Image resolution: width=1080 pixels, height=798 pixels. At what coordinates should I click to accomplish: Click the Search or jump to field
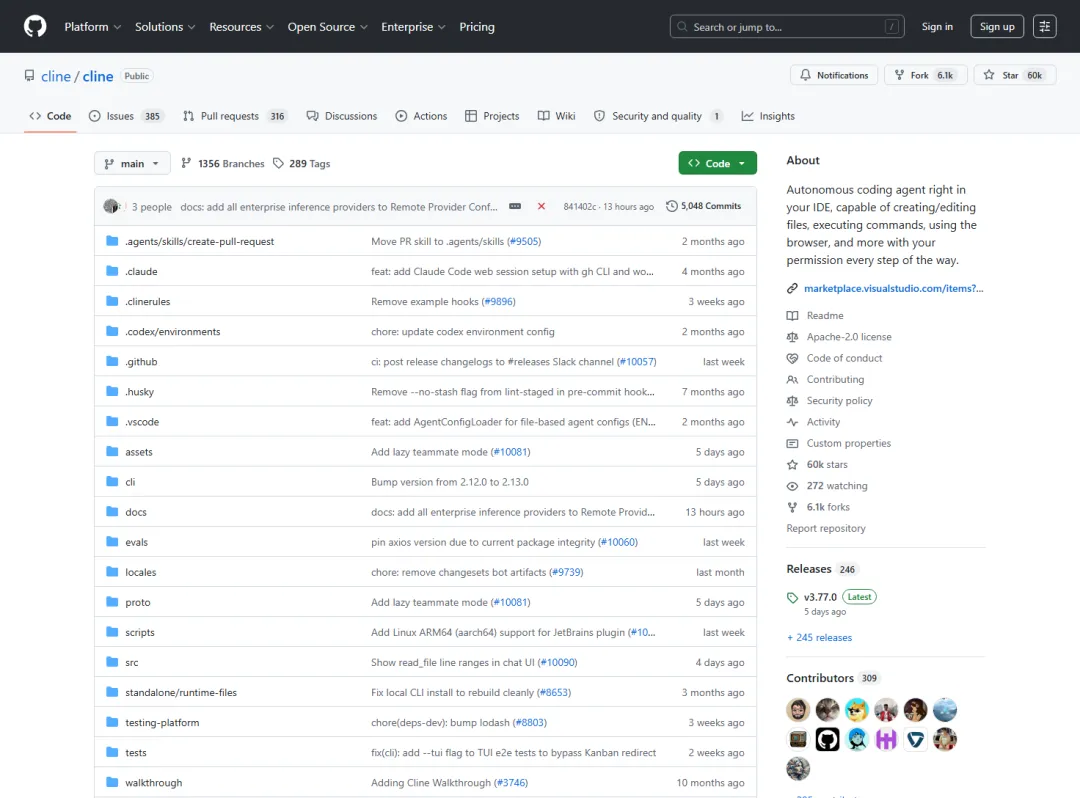pyautogui.click(x=787, y=27)
